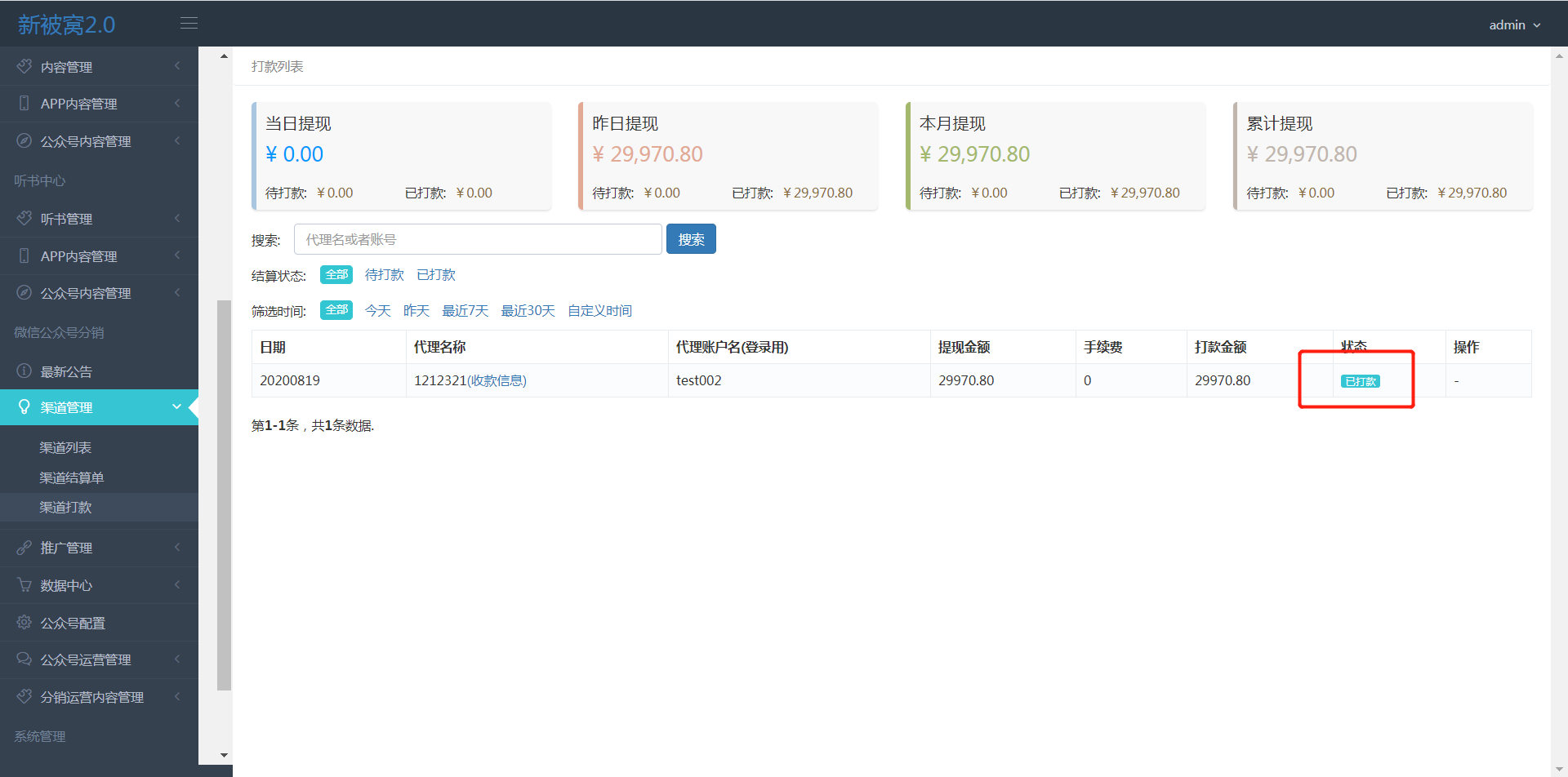Click the 数据中心 cart icon
The height and width of the screenshot is (777, 1568).
24,585
